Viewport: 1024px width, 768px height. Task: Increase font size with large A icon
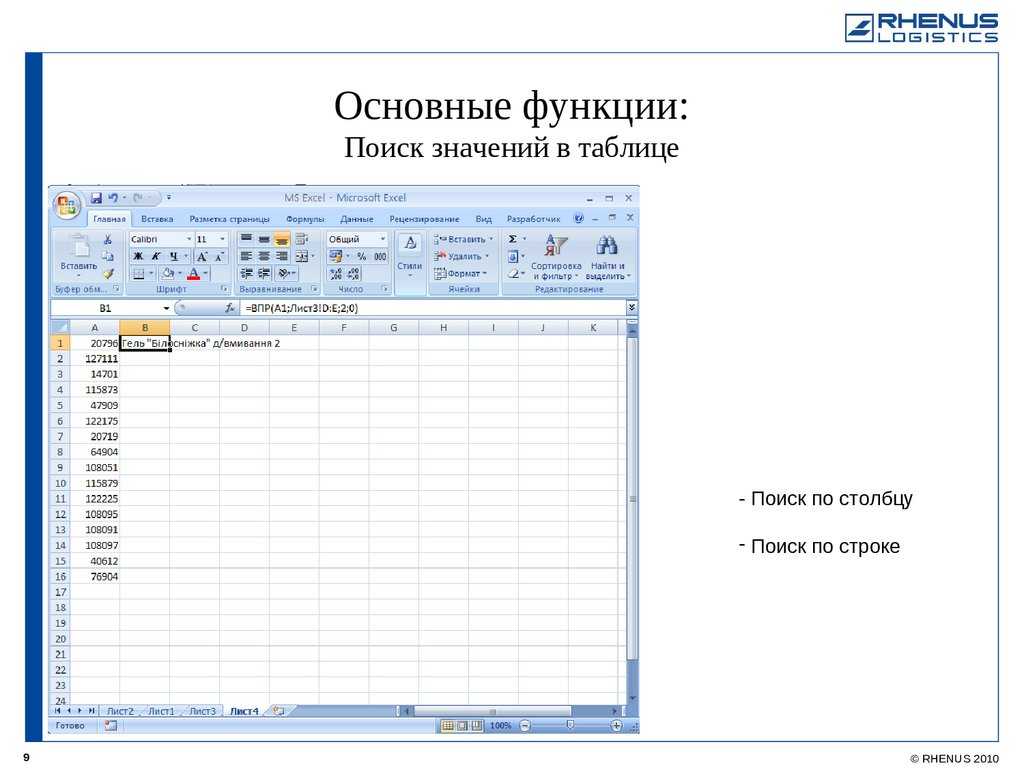coord(202,257)
